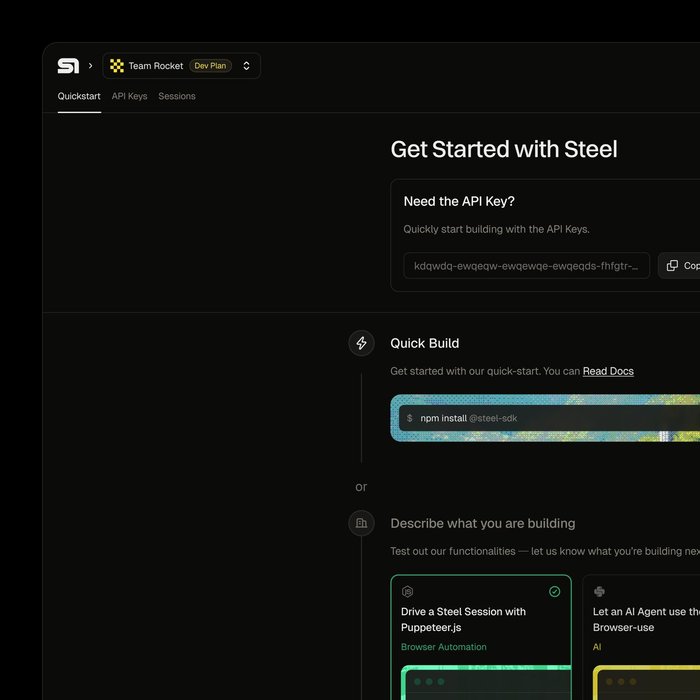The width and height of the screenshot is (700, 700).
Task: Click the Team Rocket checkered avatar icon
Action: pos(117,66)
